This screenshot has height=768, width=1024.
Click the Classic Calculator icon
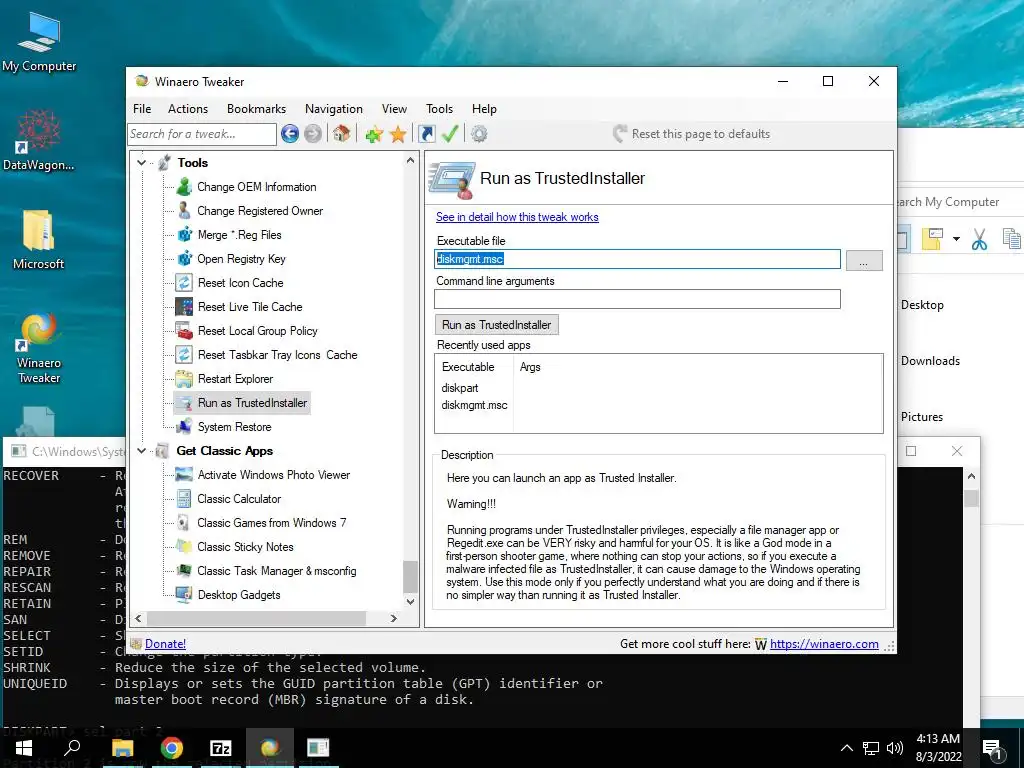(184, 499)
